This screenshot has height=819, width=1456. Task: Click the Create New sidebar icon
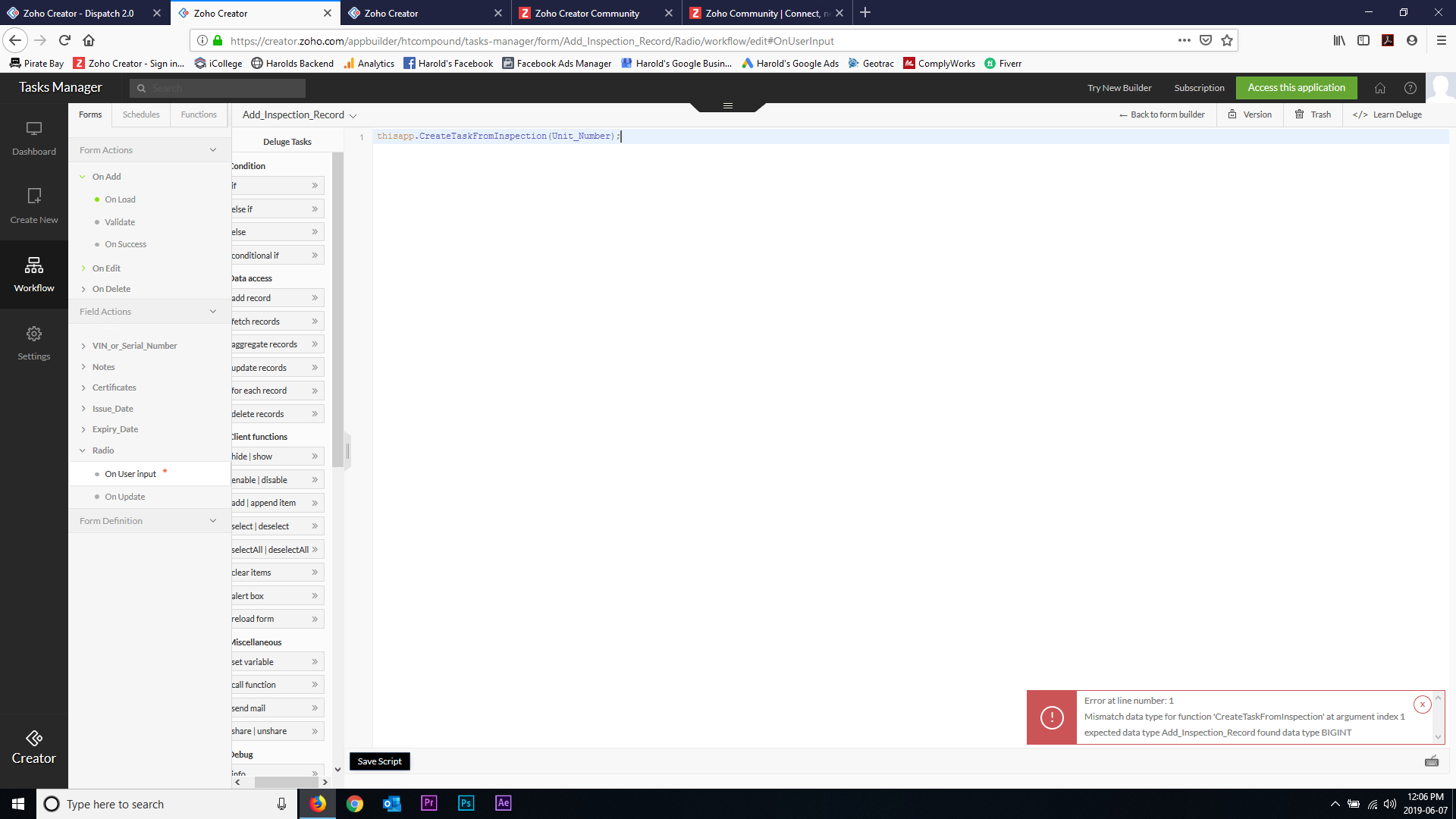[34, 206]
